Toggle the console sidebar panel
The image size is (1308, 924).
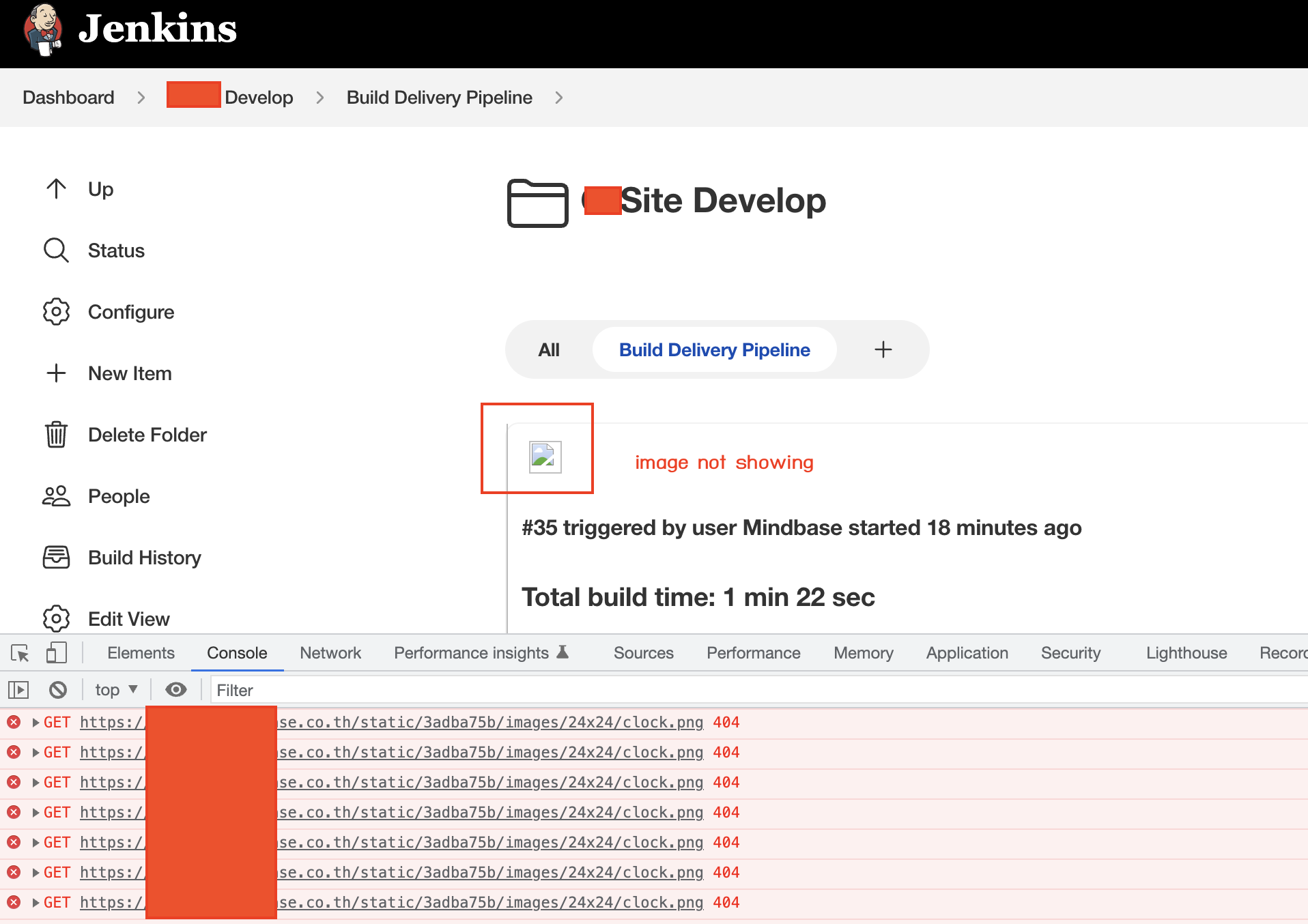point(18,690)
